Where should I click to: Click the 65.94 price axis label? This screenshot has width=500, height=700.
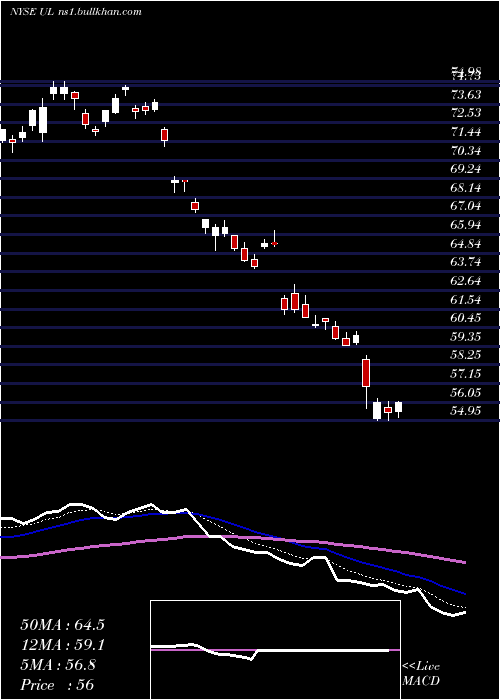[466, 225]
